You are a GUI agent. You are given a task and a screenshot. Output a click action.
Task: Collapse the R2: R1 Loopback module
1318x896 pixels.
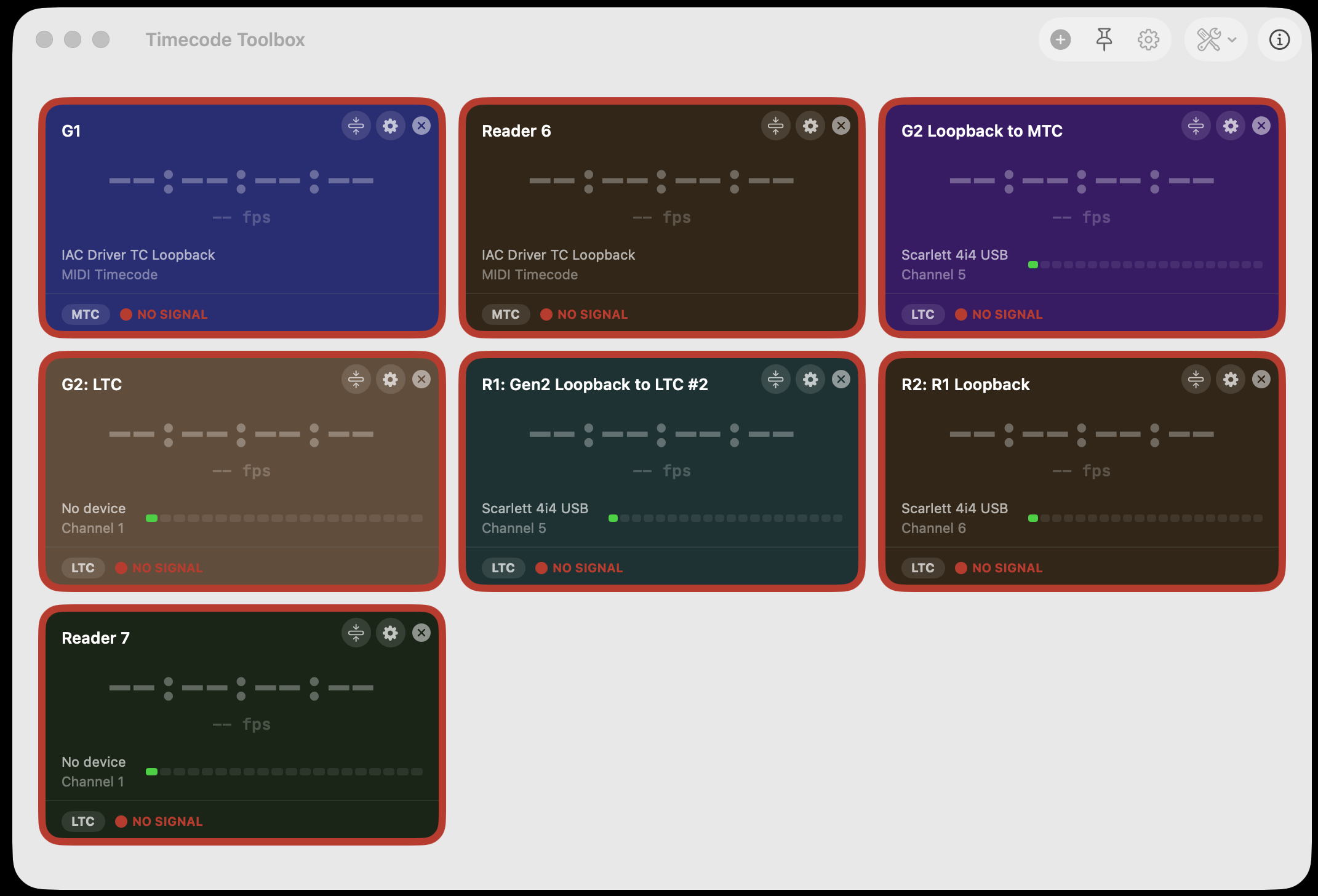[1196, 380]
